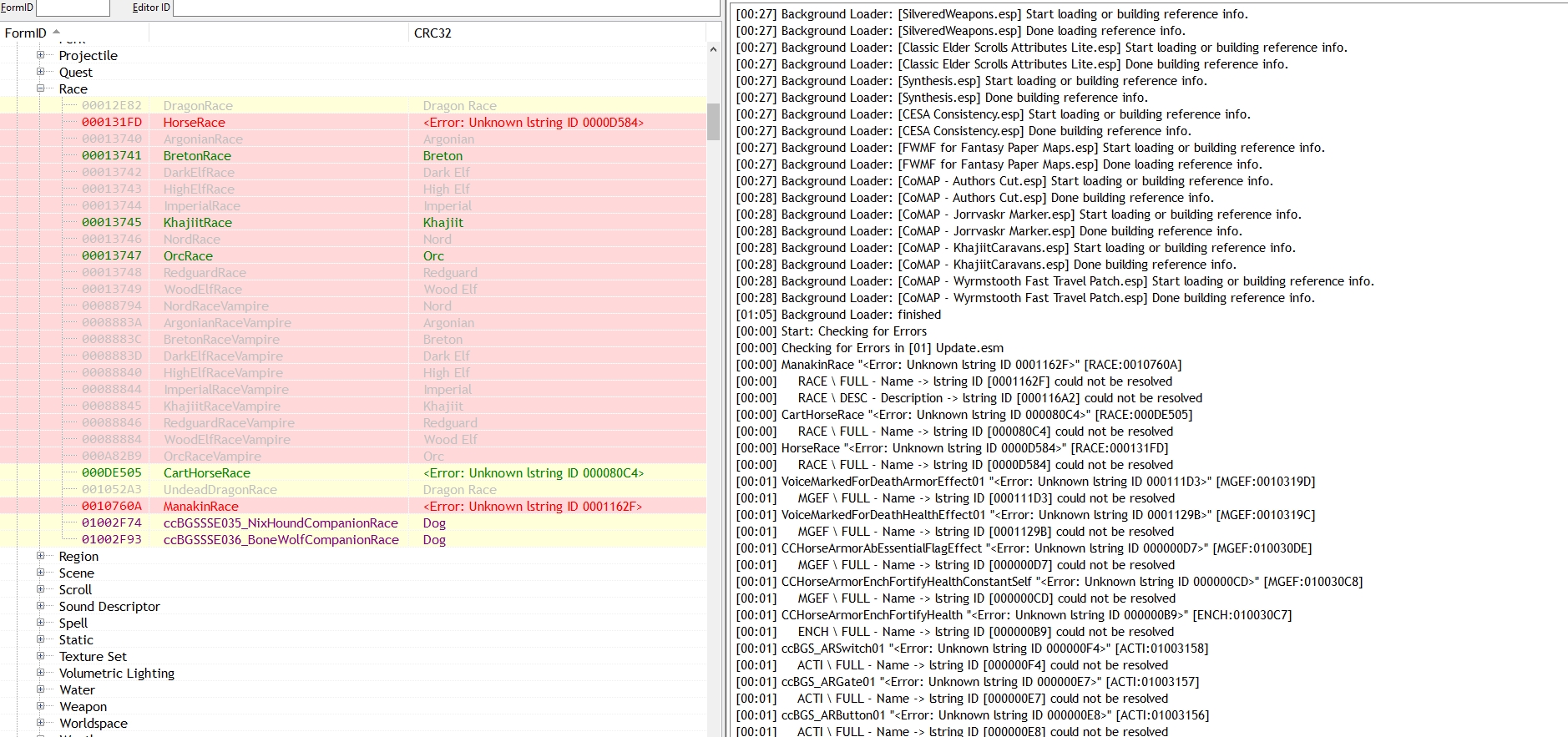Click the tree view scrollbar thumb
The image size is (1568, 737).
click(713, 121)
